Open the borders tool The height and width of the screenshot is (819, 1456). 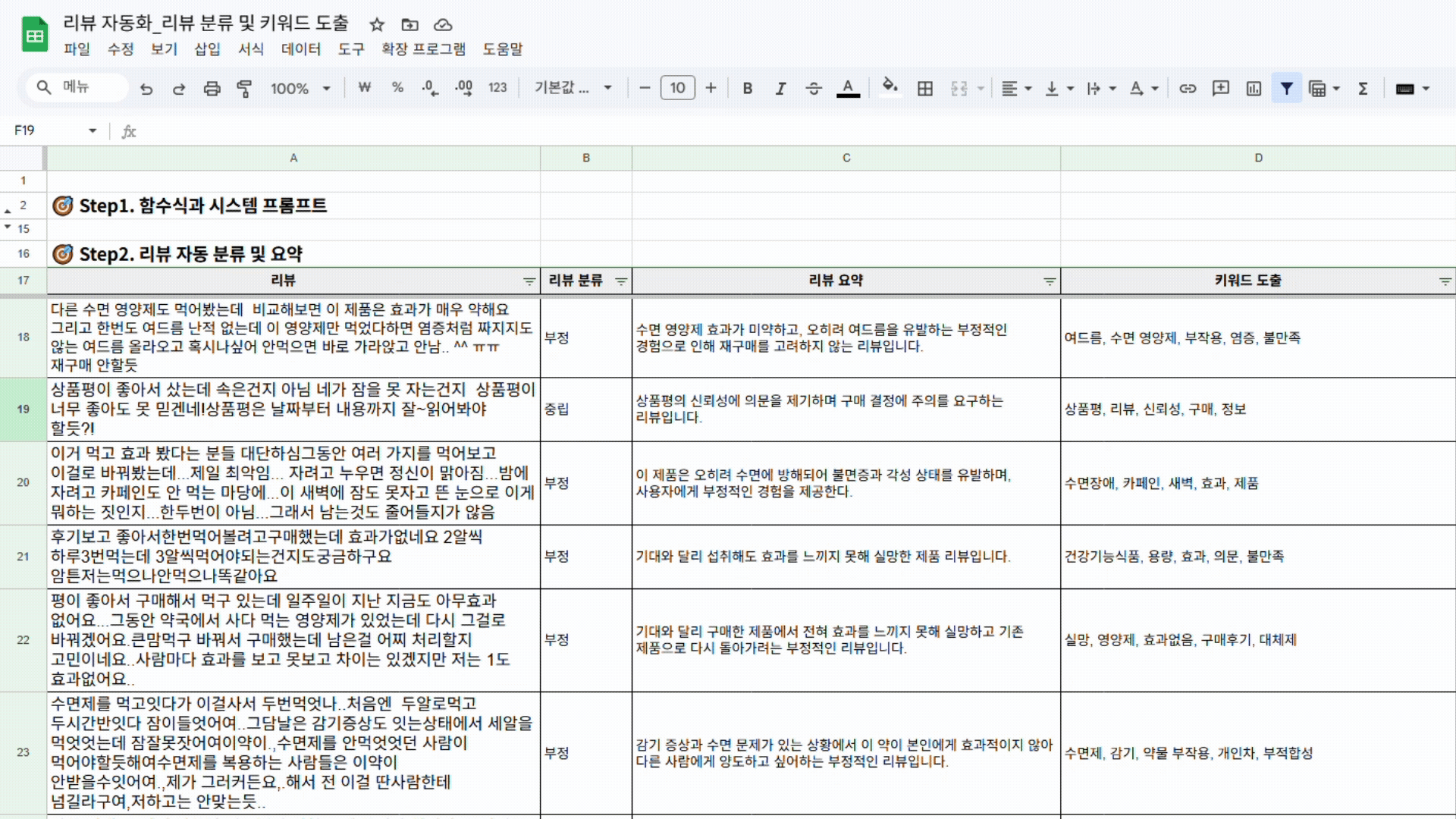coord(925,89)
